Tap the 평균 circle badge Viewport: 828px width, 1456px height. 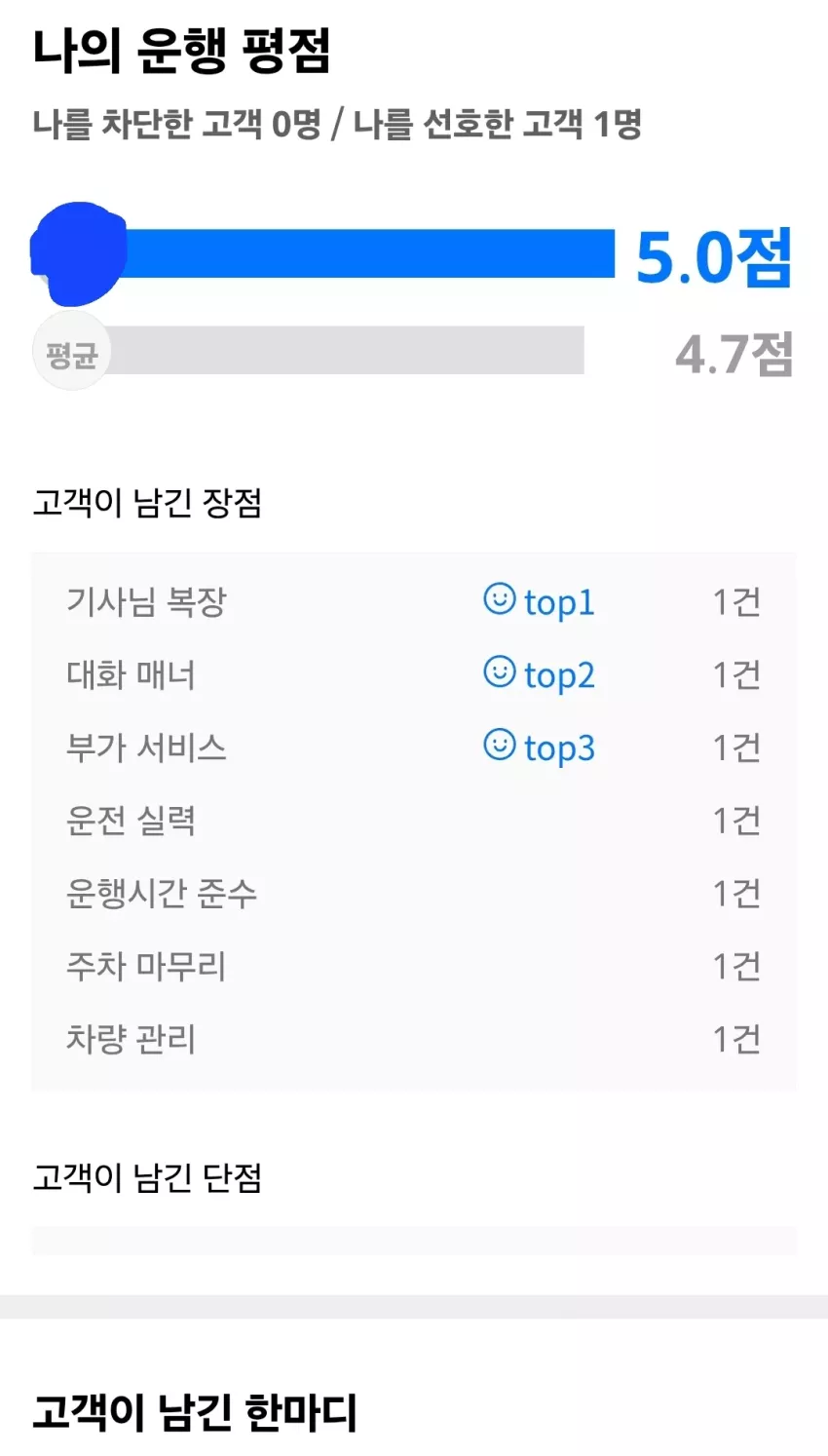[71, 352]
